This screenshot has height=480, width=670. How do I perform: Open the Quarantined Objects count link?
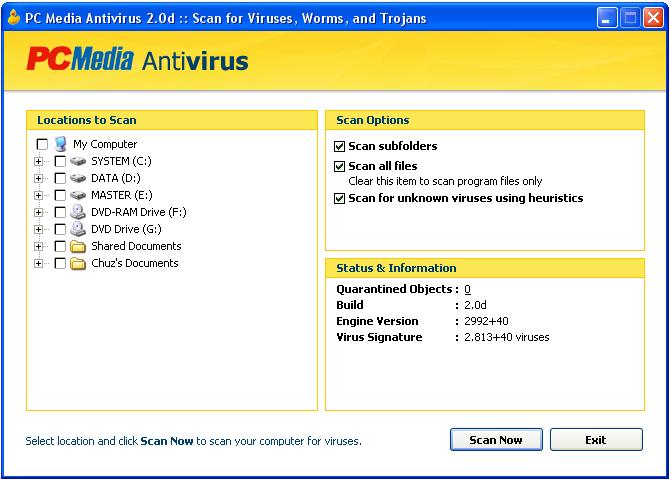[x=467, y=290]
